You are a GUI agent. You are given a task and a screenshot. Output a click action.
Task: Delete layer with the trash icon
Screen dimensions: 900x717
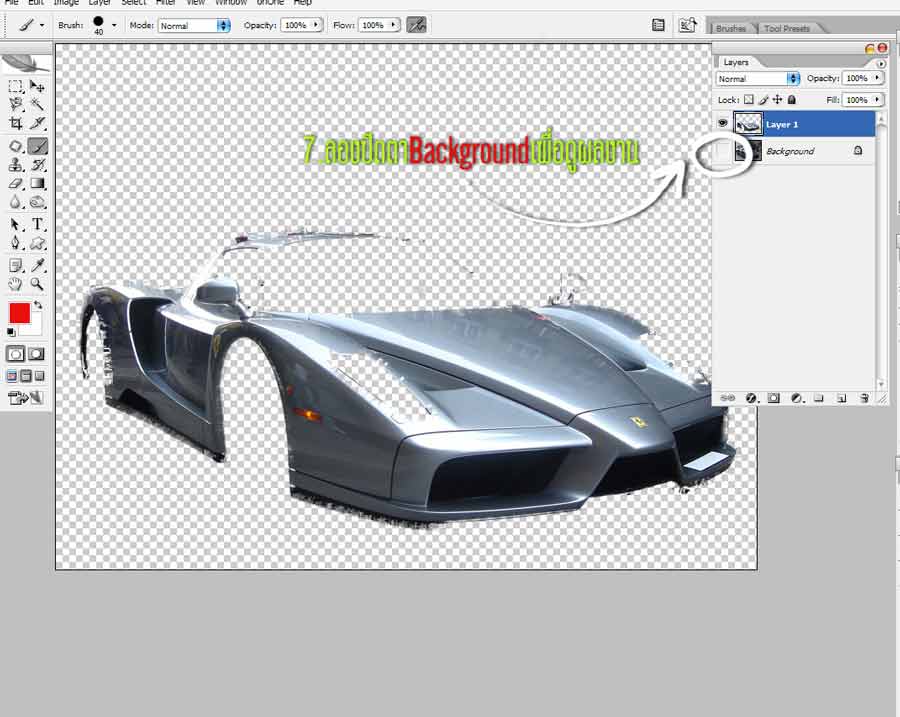864,398
